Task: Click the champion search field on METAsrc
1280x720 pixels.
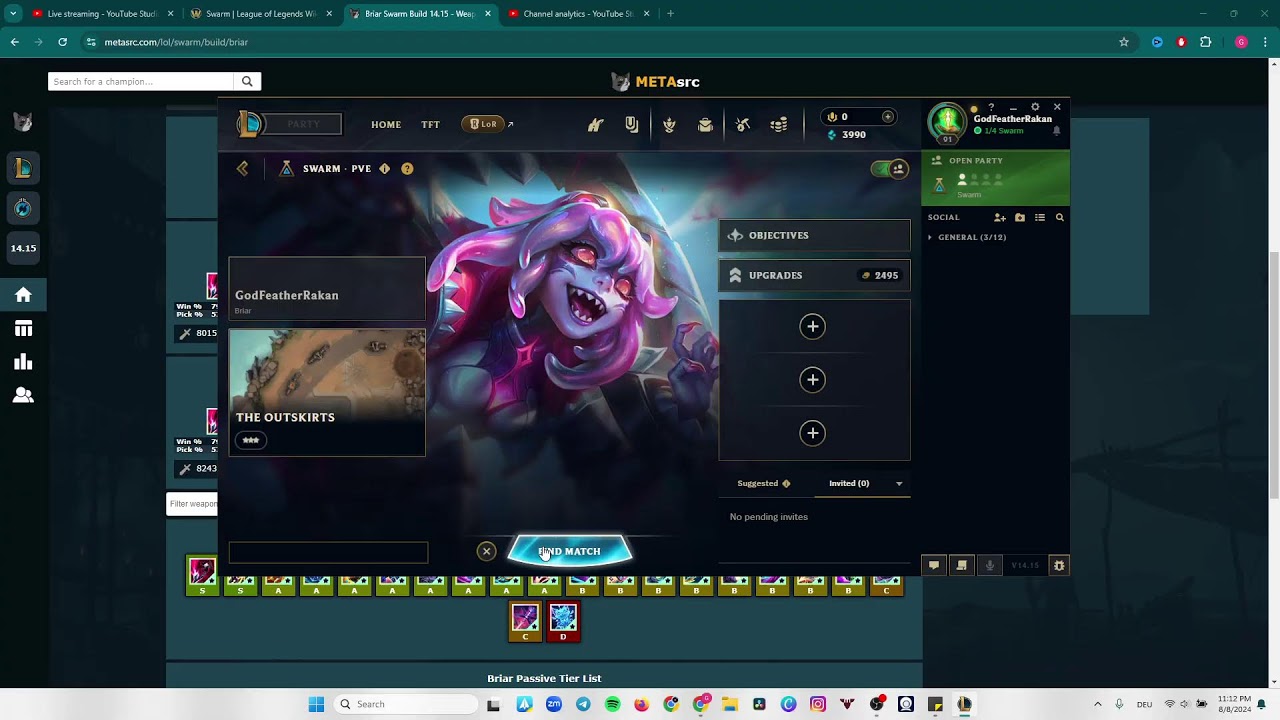Action: (140, 81)
